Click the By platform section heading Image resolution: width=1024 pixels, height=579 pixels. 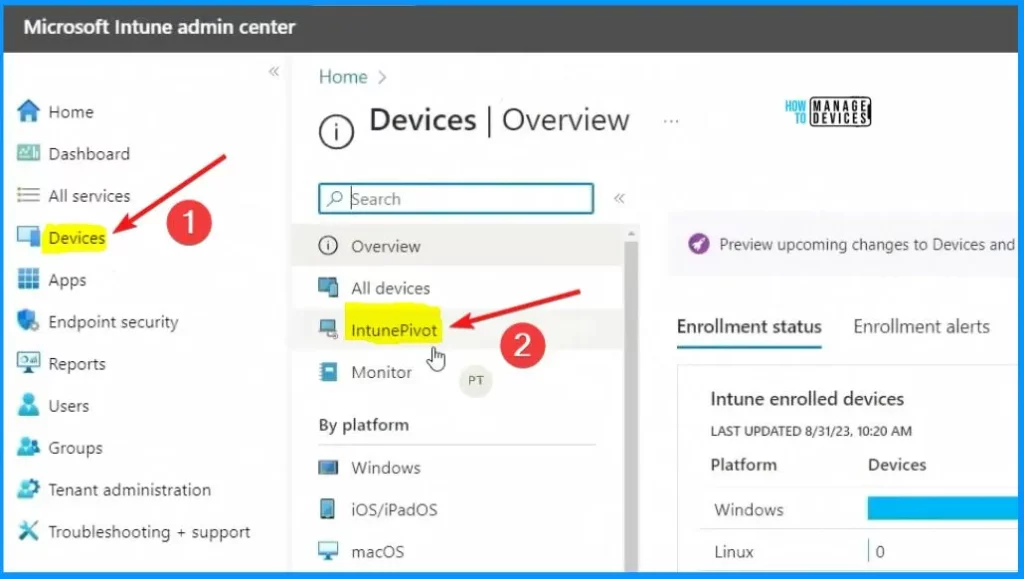364,425
